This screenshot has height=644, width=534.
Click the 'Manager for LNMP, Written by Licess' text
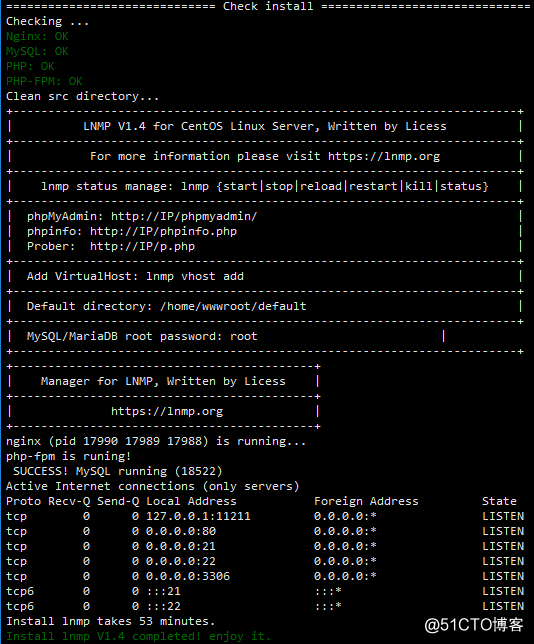click(163, 382)
